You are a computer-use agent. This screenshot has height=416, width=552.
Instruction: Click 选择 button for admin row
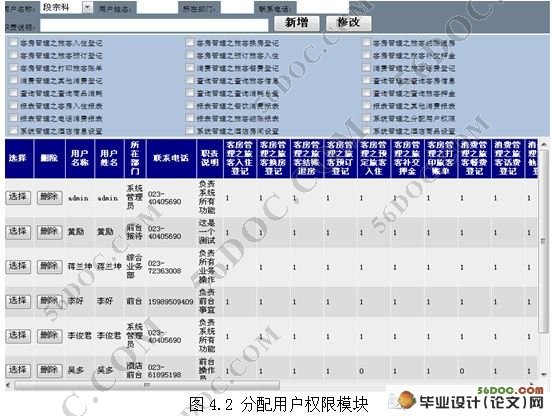[18, 197]
